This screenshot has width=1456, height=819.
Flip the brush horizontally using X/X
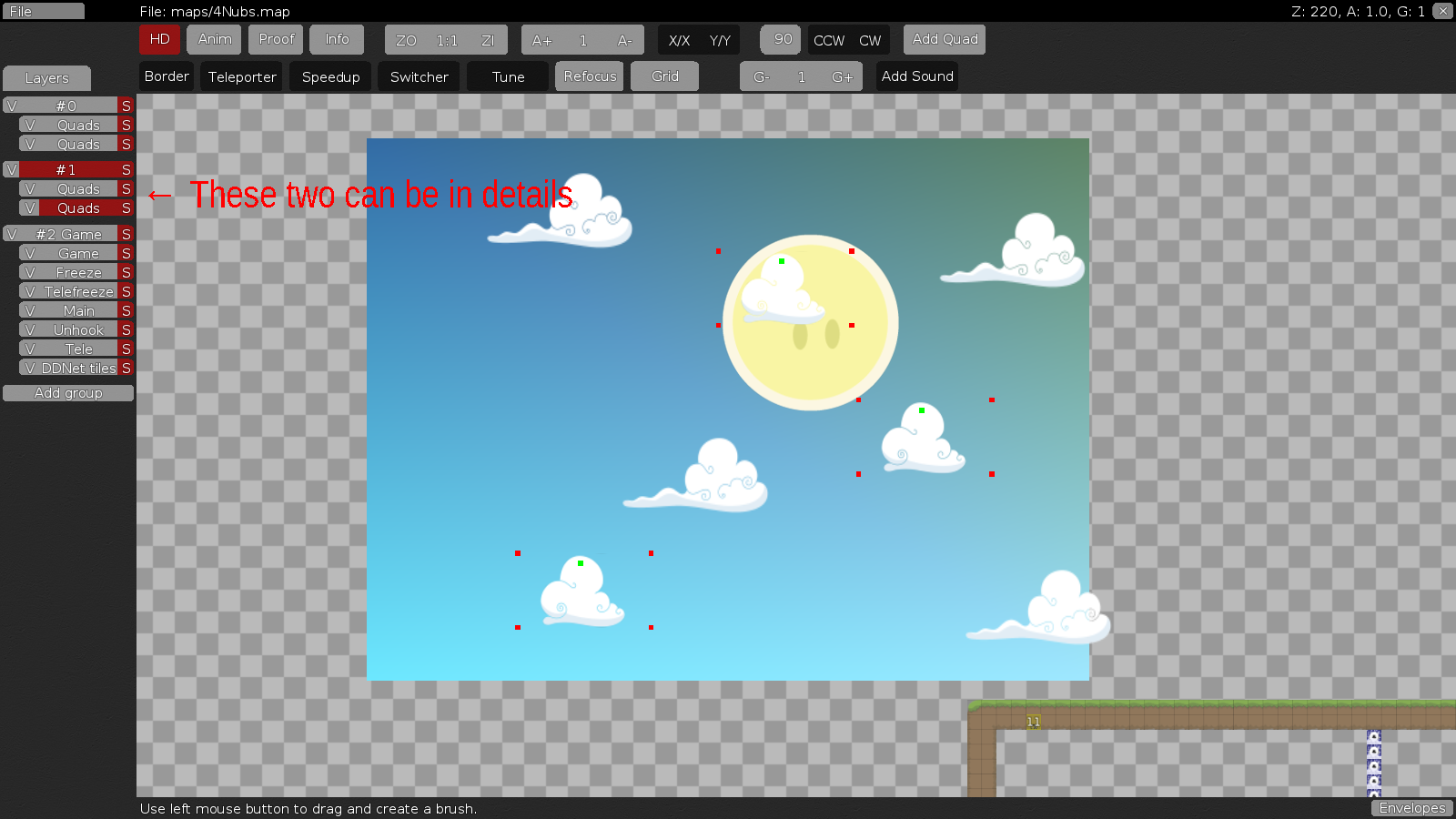click(x=678, y=40)
